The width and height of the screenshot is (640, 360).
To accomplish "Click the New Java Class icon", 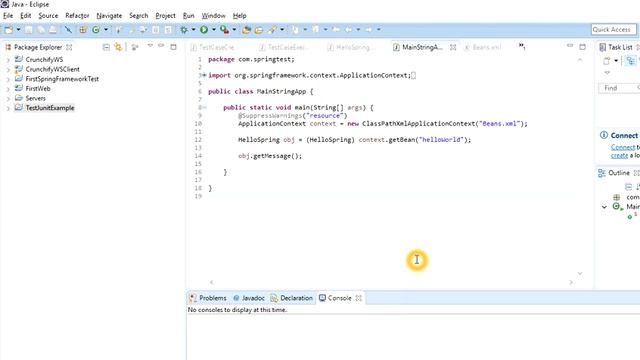I will 96,30.
